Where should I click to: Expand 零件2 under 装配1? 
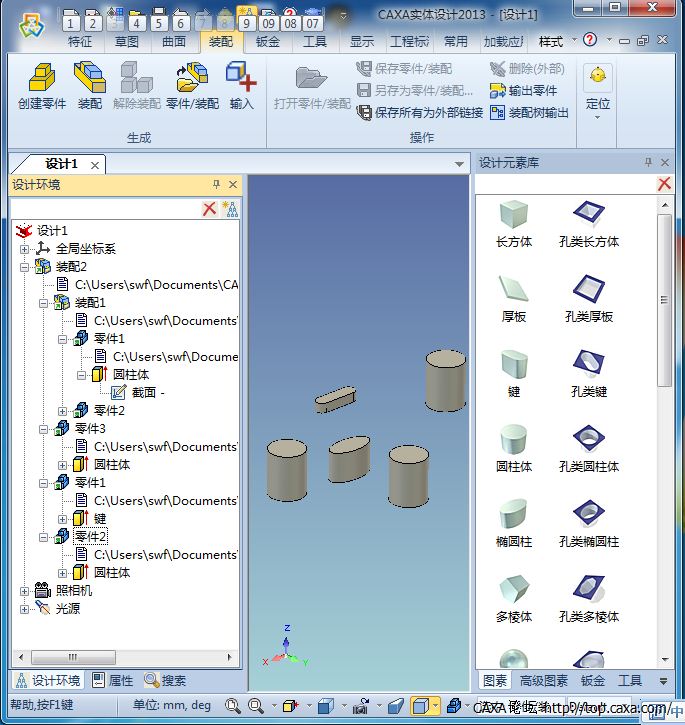click(62, 411)
